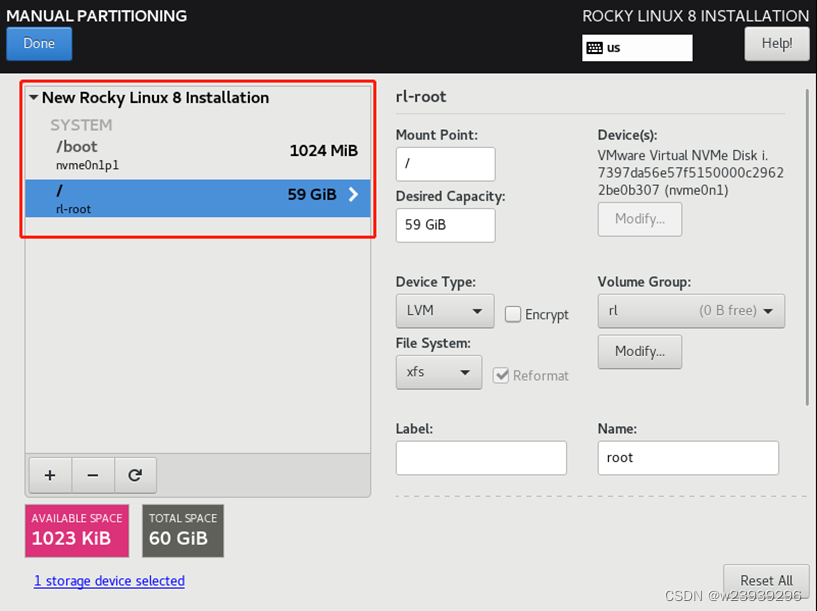Click the Done button
This screenshot has width=817, height=611.
pyautogui.click(x=39, y=43)
